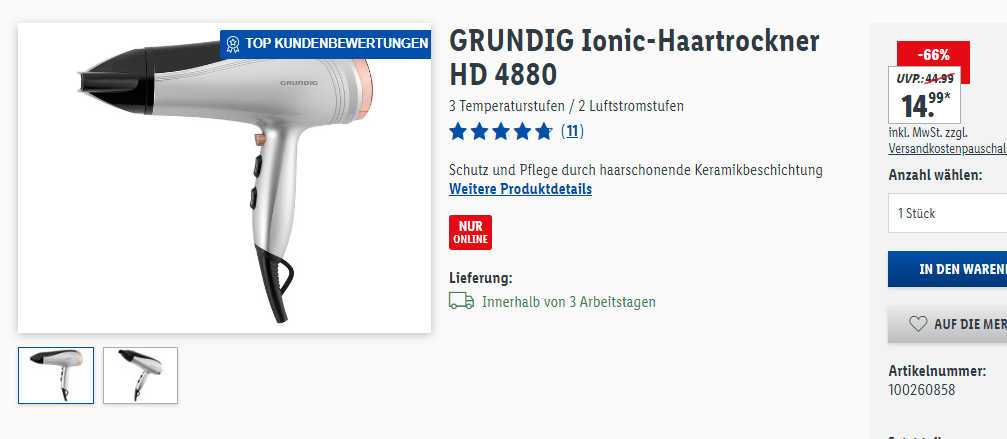Click the third blue rating star

tap(501, 132)
